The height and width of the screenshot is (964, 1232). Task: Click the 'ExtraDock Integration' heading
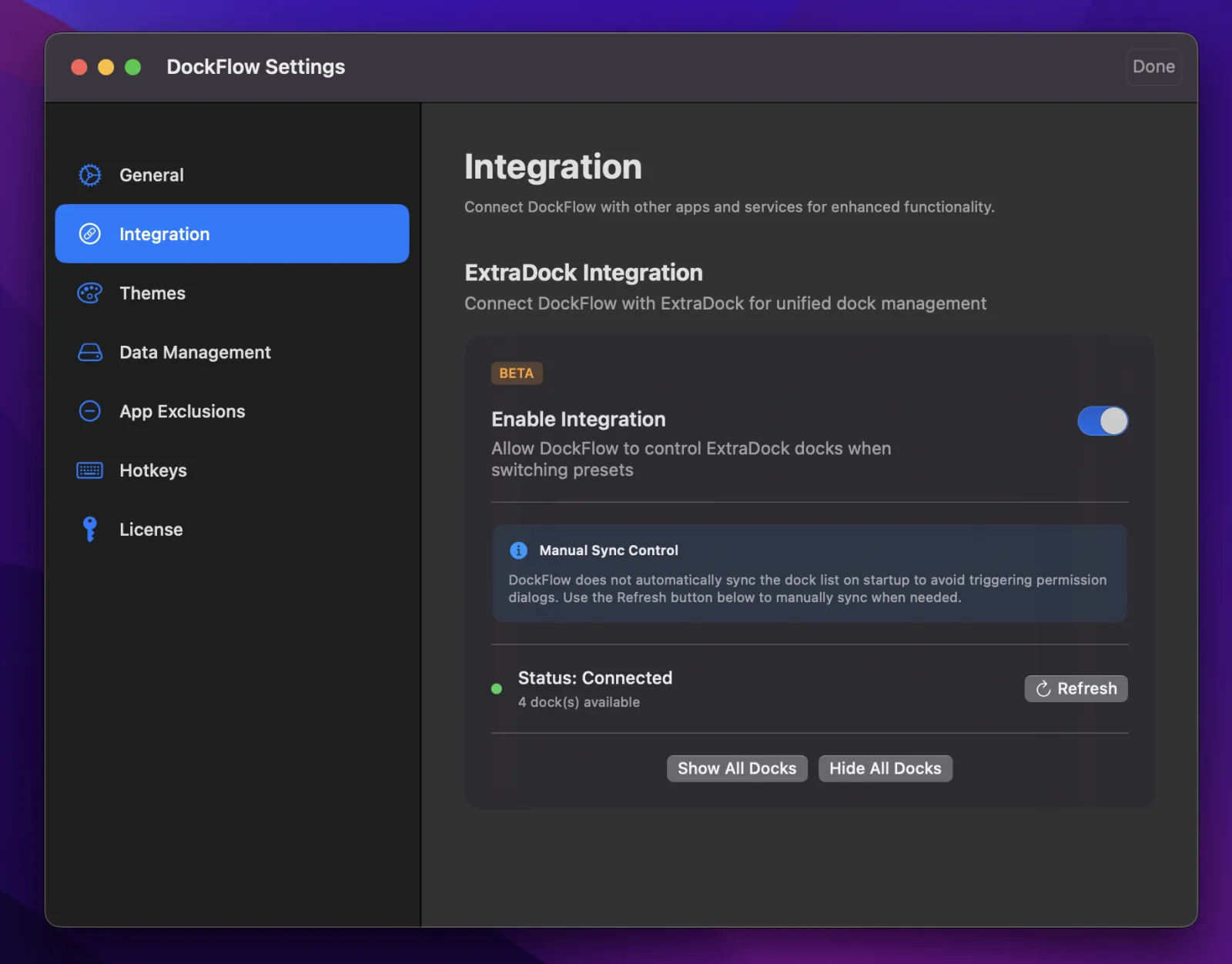click(584, 273)
